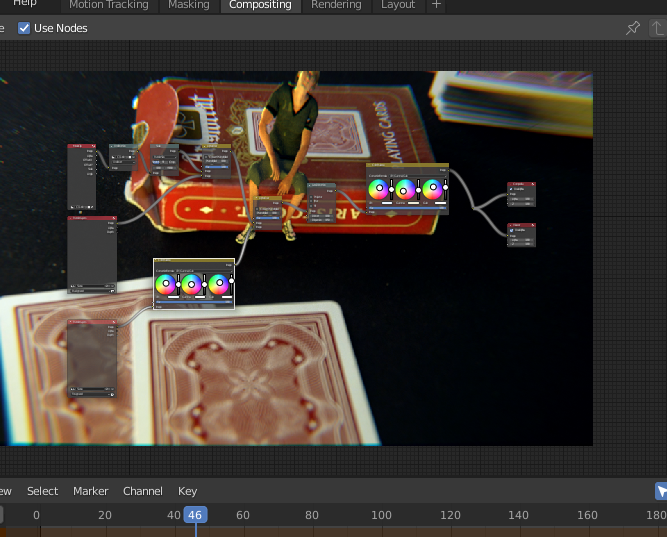The width and height of the screenshot is (667, 537).
Task: Click the Lift color wheel in the selected Color Balance node
Action: tap(165, 284)
